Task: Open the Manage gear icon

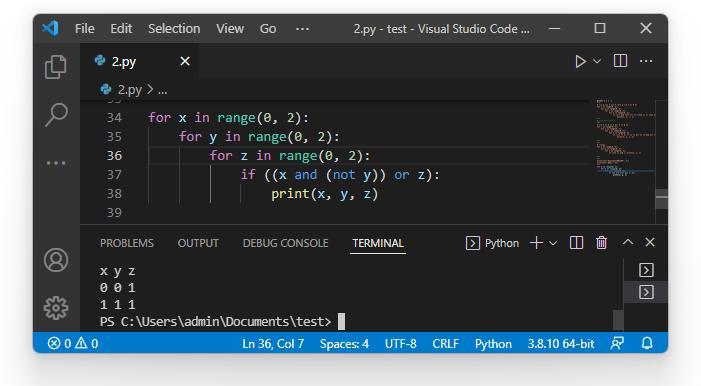Action: click(x=56, y=308)
